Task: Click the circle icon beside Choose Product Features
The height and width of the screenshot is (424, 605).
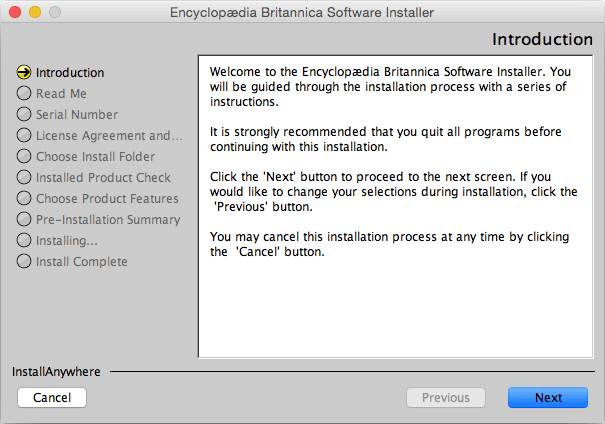Action: pos(24,198)
